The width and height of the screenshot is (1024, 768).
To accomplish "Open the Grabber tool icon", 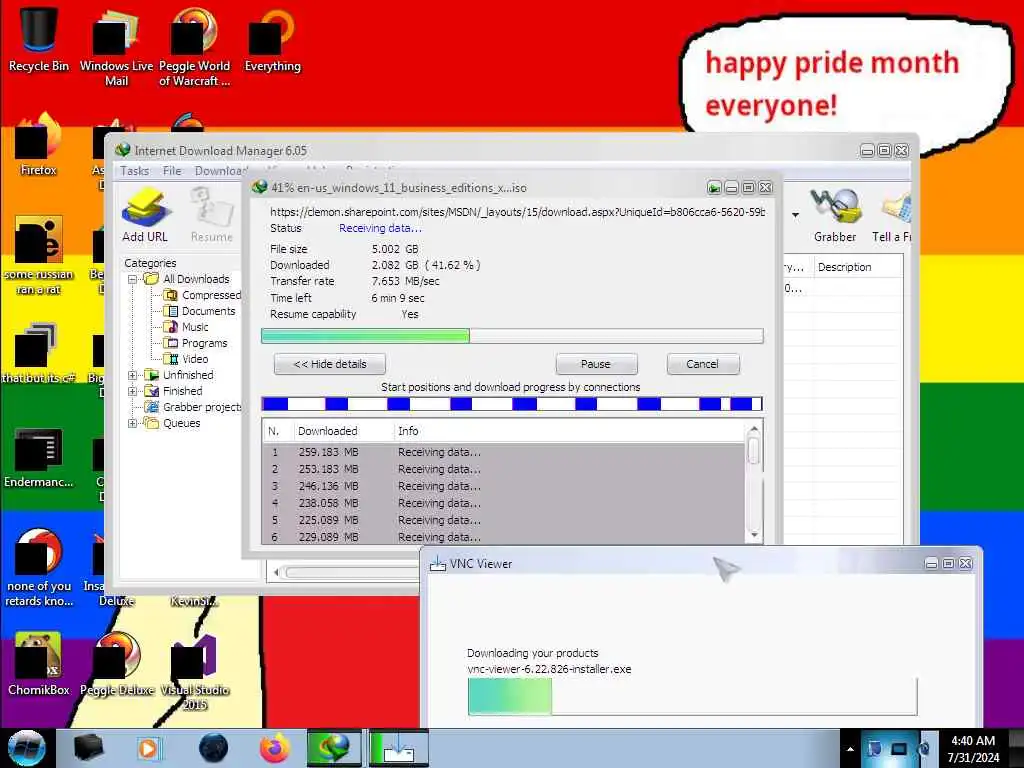I will 835,216.
